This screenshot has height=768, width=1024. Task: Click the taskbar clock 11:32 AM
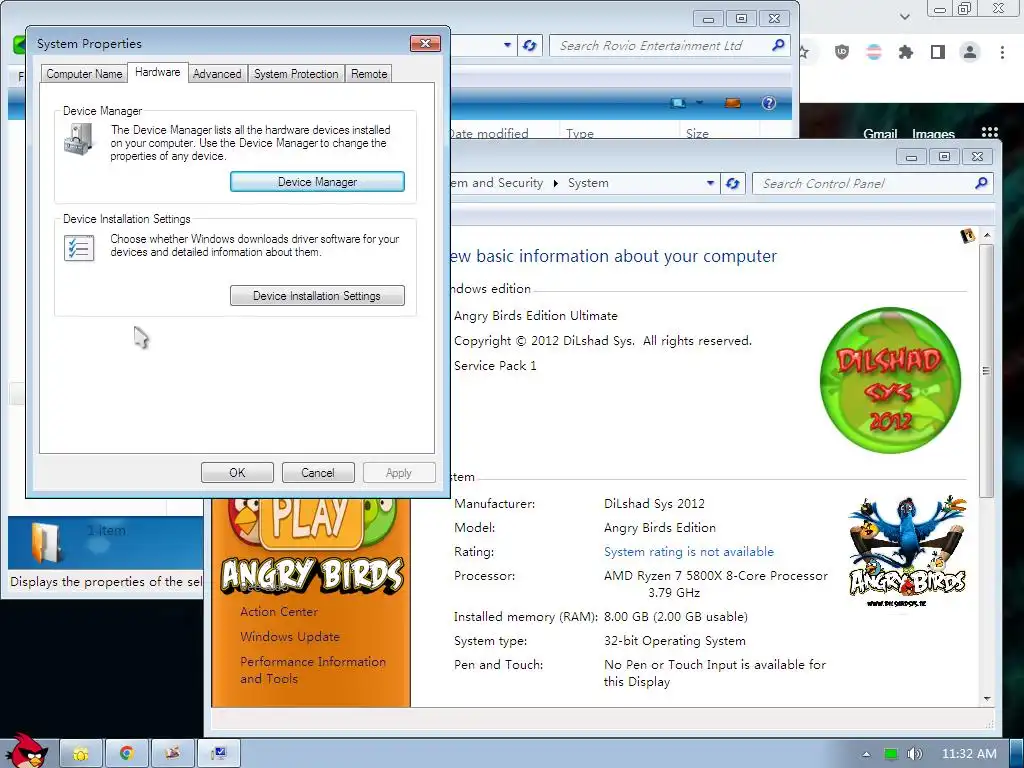pos(969,754)
